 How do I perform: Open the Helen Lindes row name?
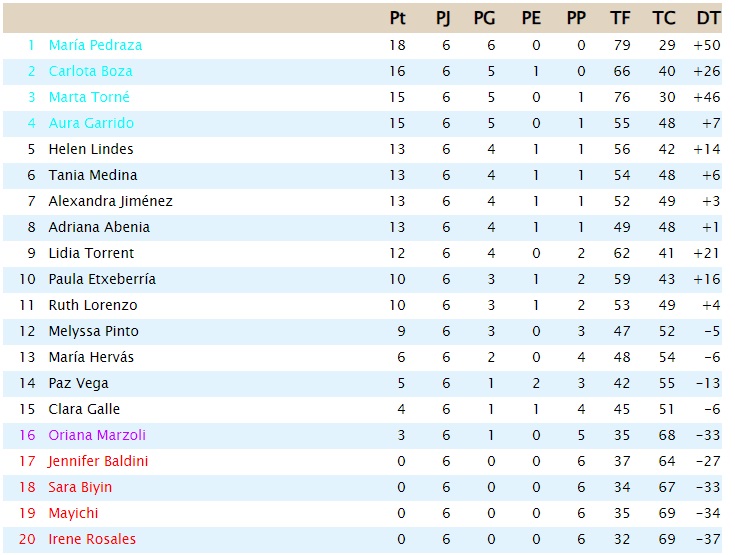(x=91, y=149)
